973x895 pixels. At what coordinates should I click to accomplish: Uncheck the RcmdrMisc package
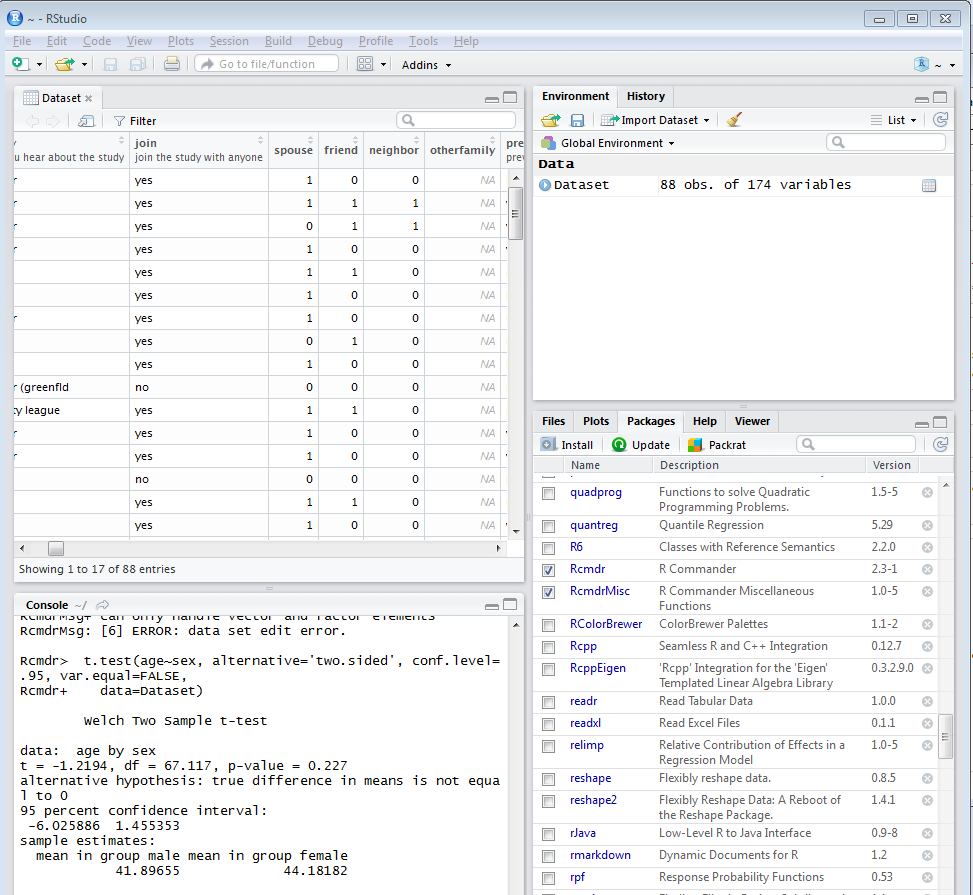click(x=547, y=591)
